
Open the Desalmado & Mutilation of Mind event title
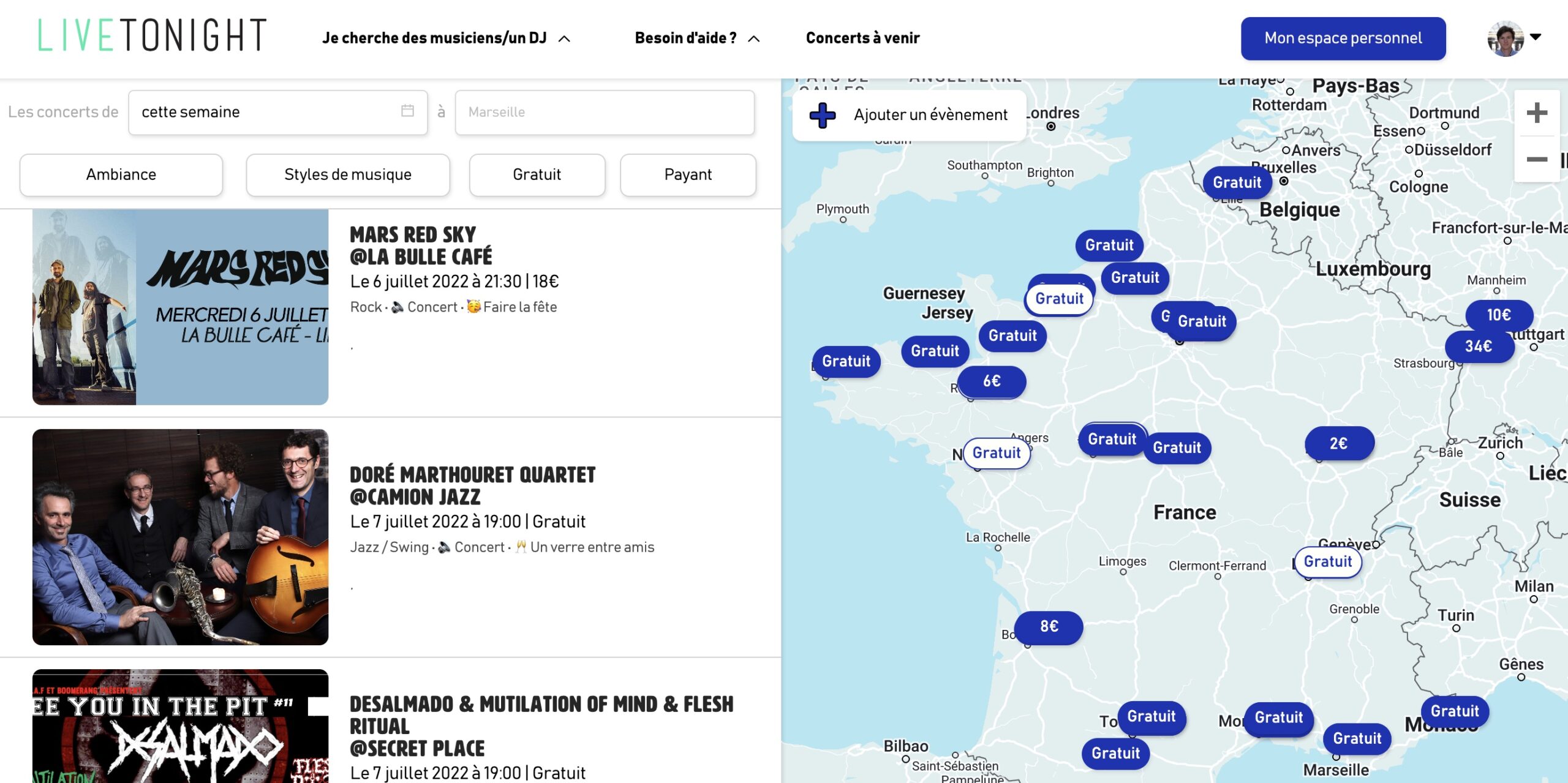[541, 726]
